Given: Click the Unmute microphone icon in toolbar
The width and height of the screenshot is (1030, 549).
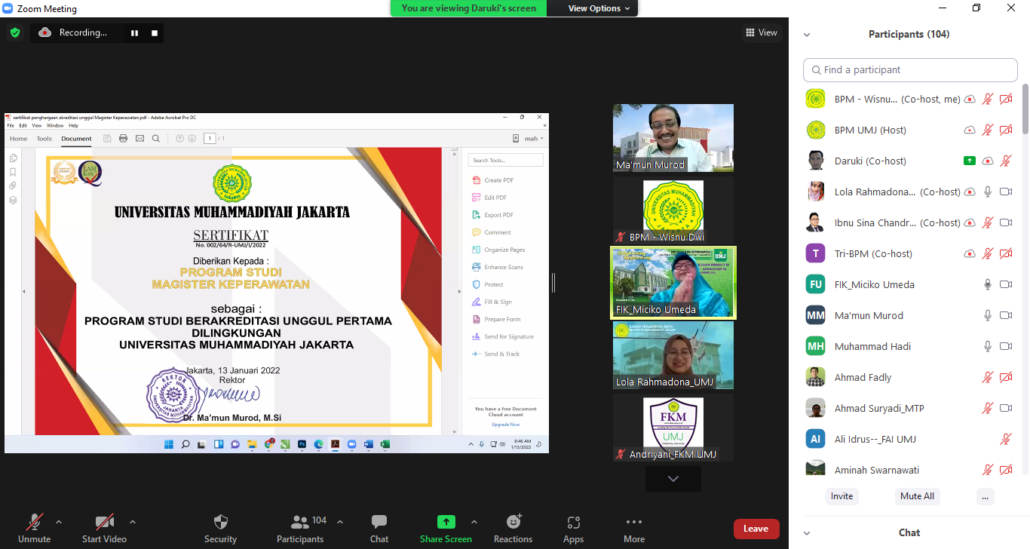Looking at the screenshot, I should (34, 522).
